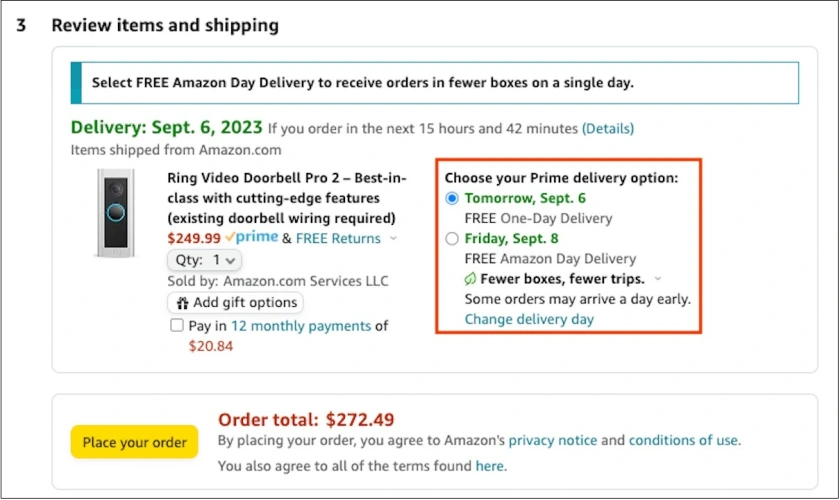Image resolution: width=840 pixels, height=500 pixels.
Task: Click the Ring Video Doorbell Pro 2 title
Action: click(288, 198)
